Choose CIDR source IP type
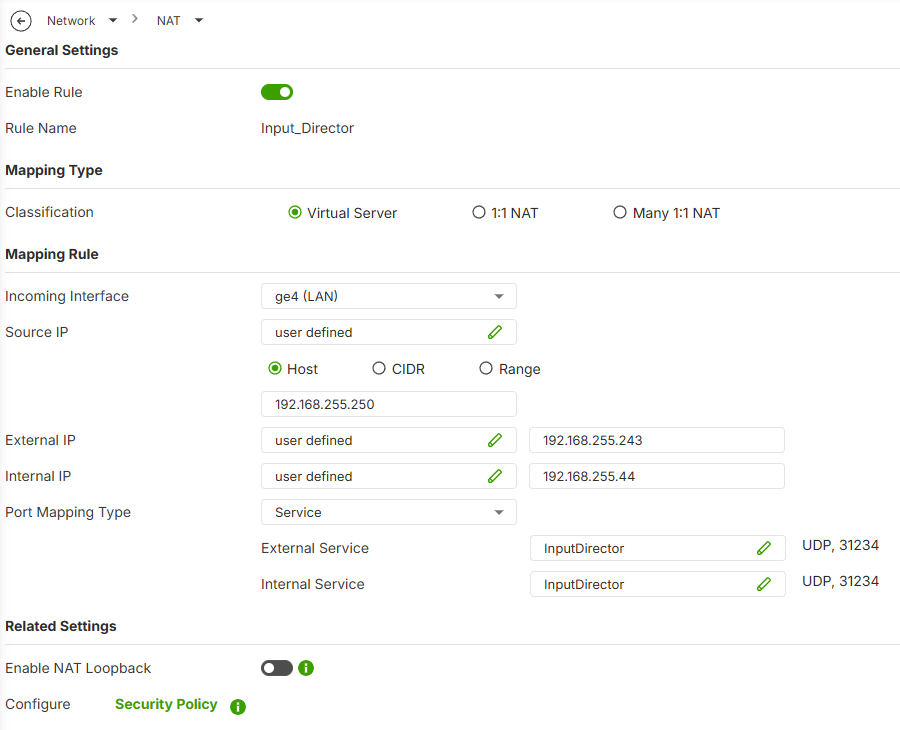This screenshot has height=730, width=900. (x=379, y=368)
